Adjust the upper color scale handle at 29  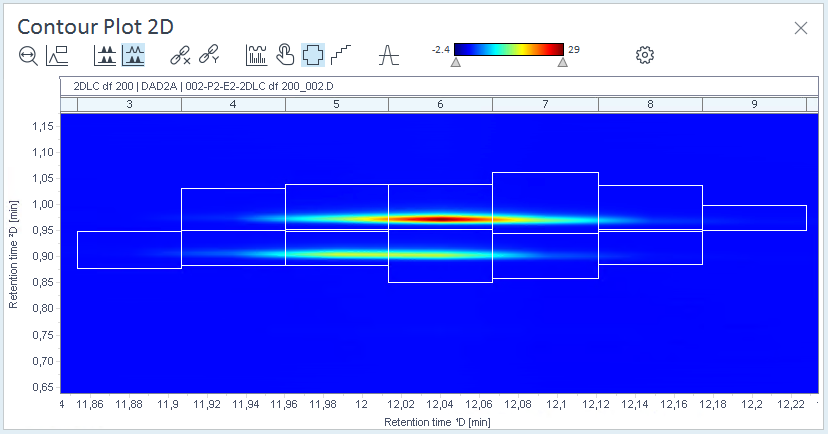563,62
